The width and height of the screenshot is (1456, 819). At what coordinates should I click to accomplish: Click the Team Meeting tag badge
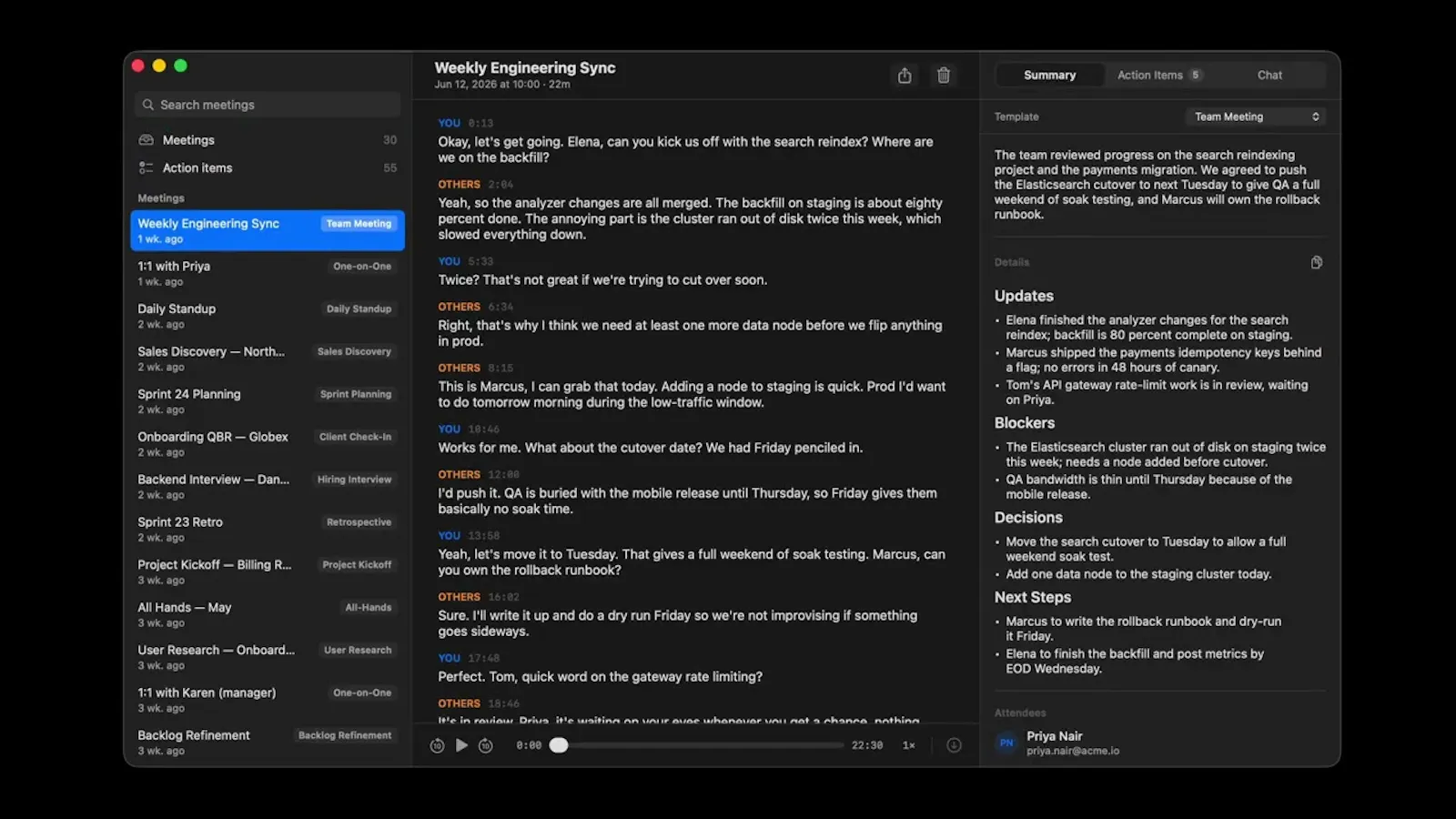(359, 224)
